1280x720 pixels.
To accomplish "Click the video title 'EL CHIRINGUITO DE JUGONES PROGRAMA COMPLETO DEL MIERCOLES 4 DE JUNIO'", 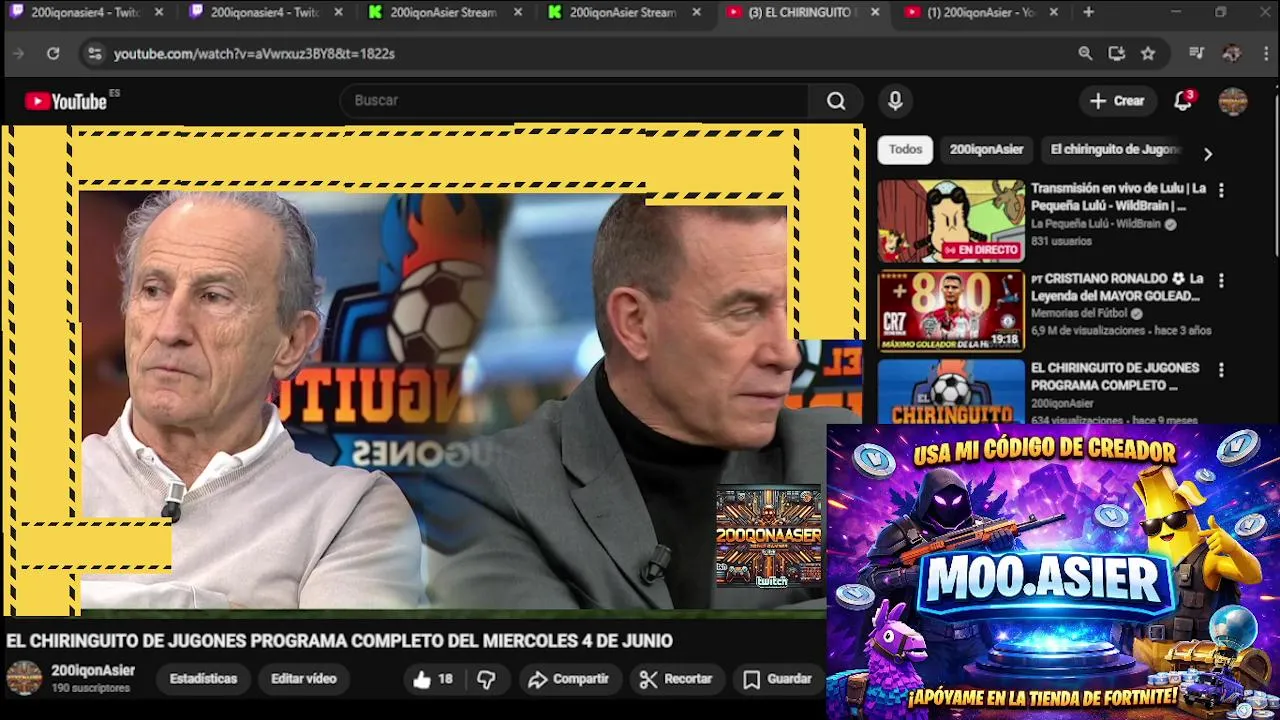I will click(x=339, y=641).
